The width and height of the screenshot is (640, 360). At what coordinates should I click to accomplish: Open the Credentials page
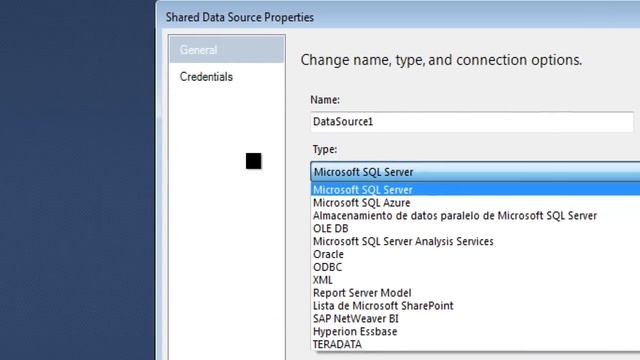pyautogui.click(x=206, y=77)
